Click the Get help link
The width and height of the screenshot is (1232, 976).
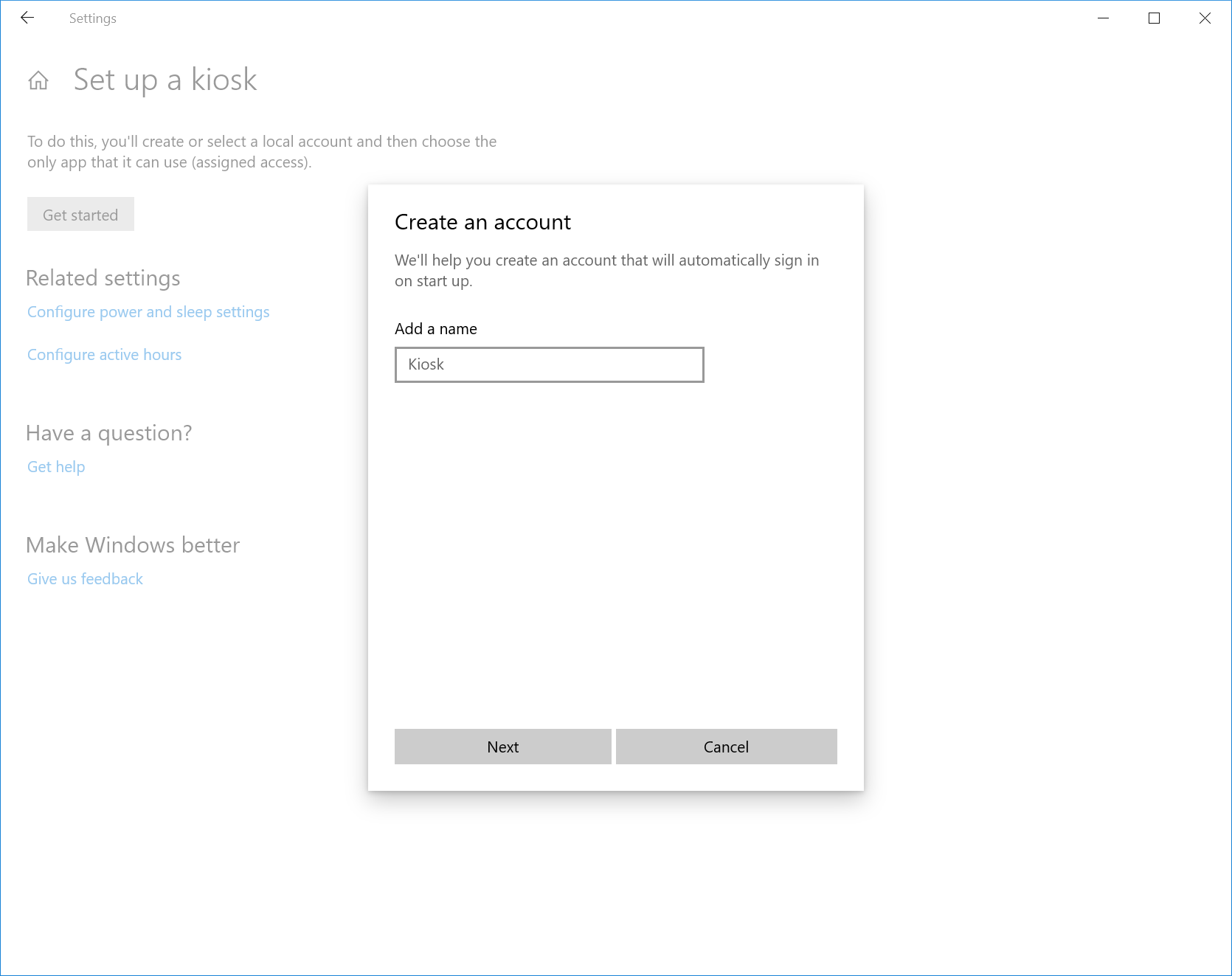pos(56,467)
